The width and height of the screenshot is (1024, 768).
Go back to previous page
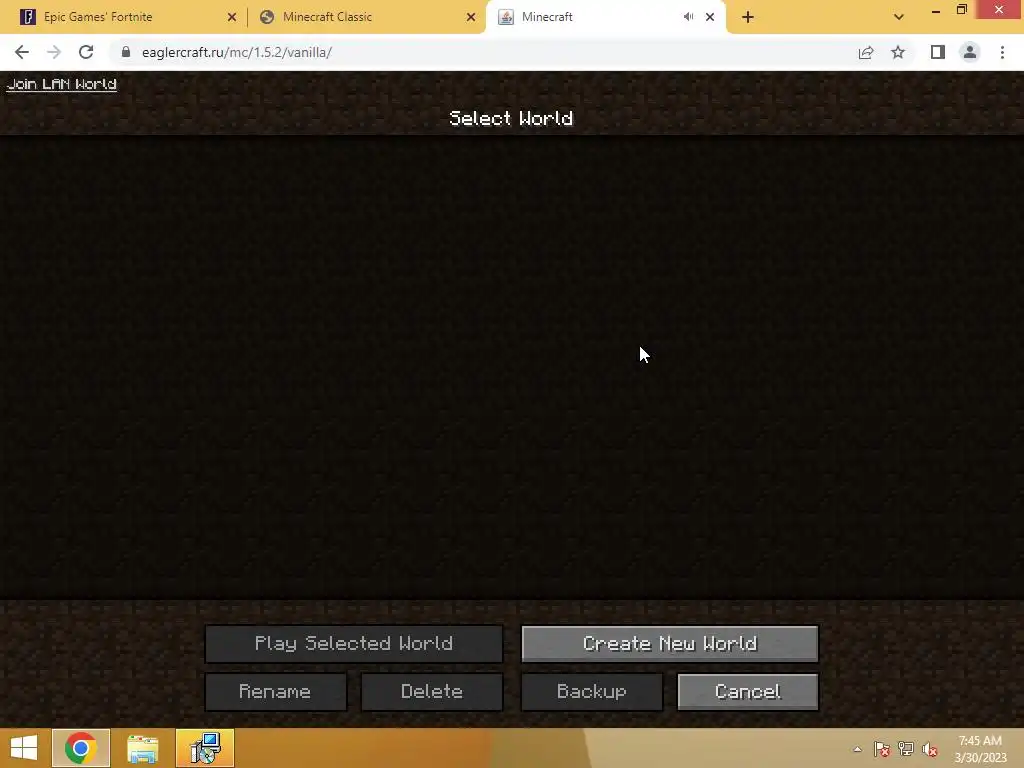click(22, 52)
